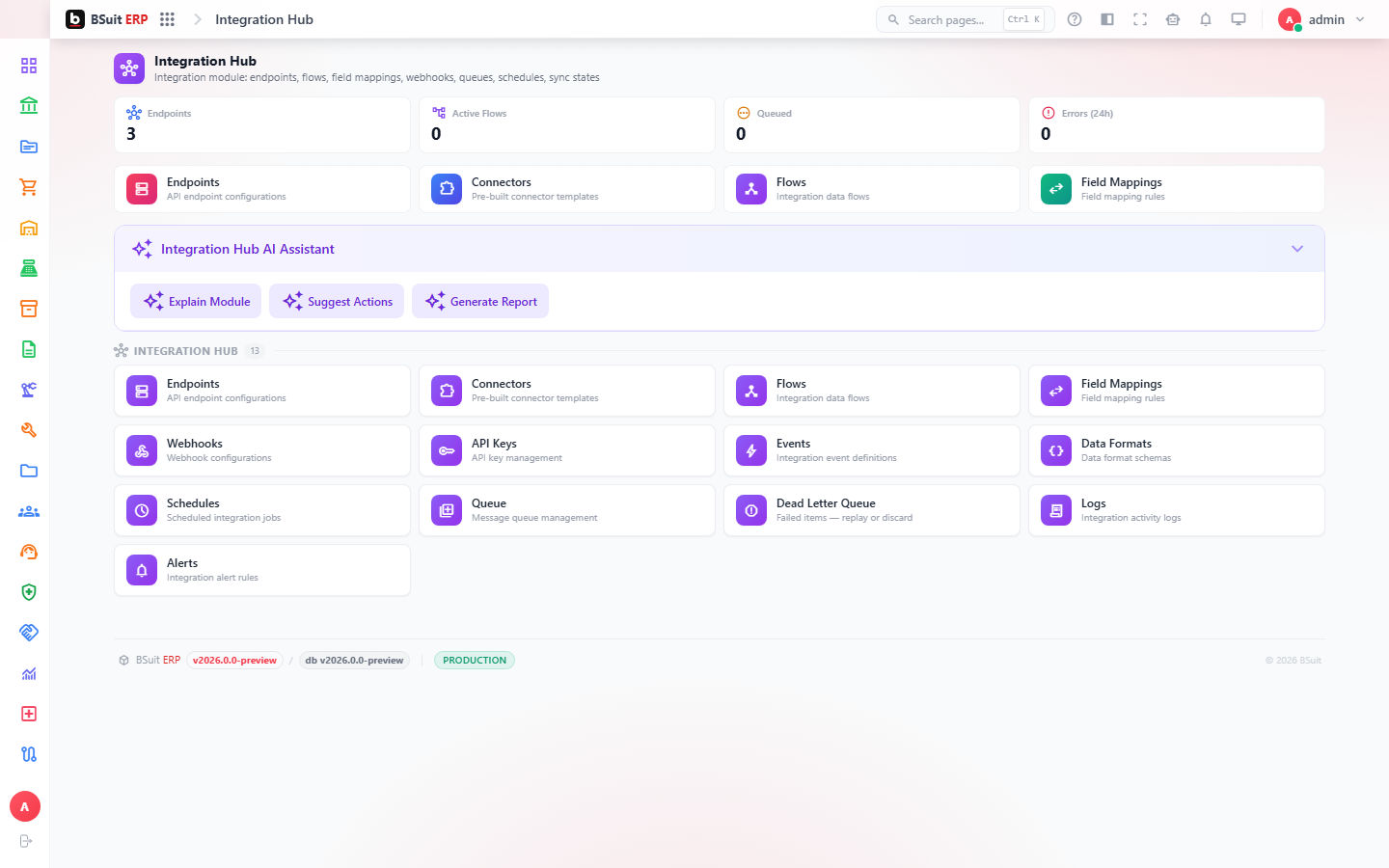Click the PRODUCTION environment badge
This screenshot has width=1389, height=868.
coord(475,661)
